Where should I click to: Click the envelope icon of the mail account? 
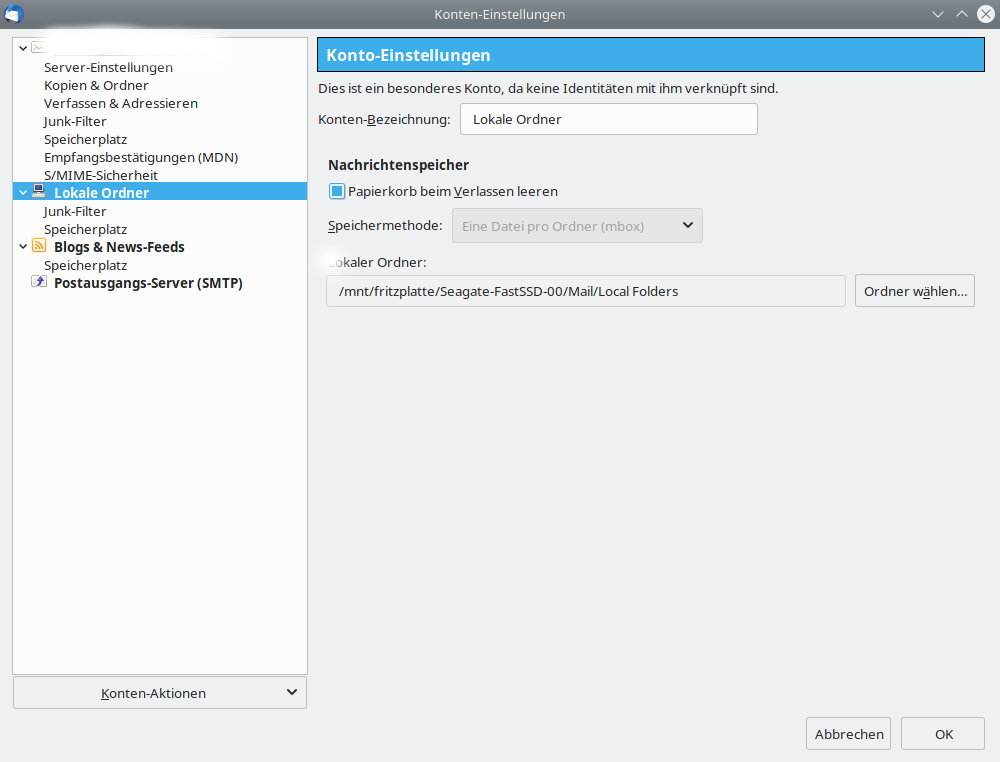38,47
